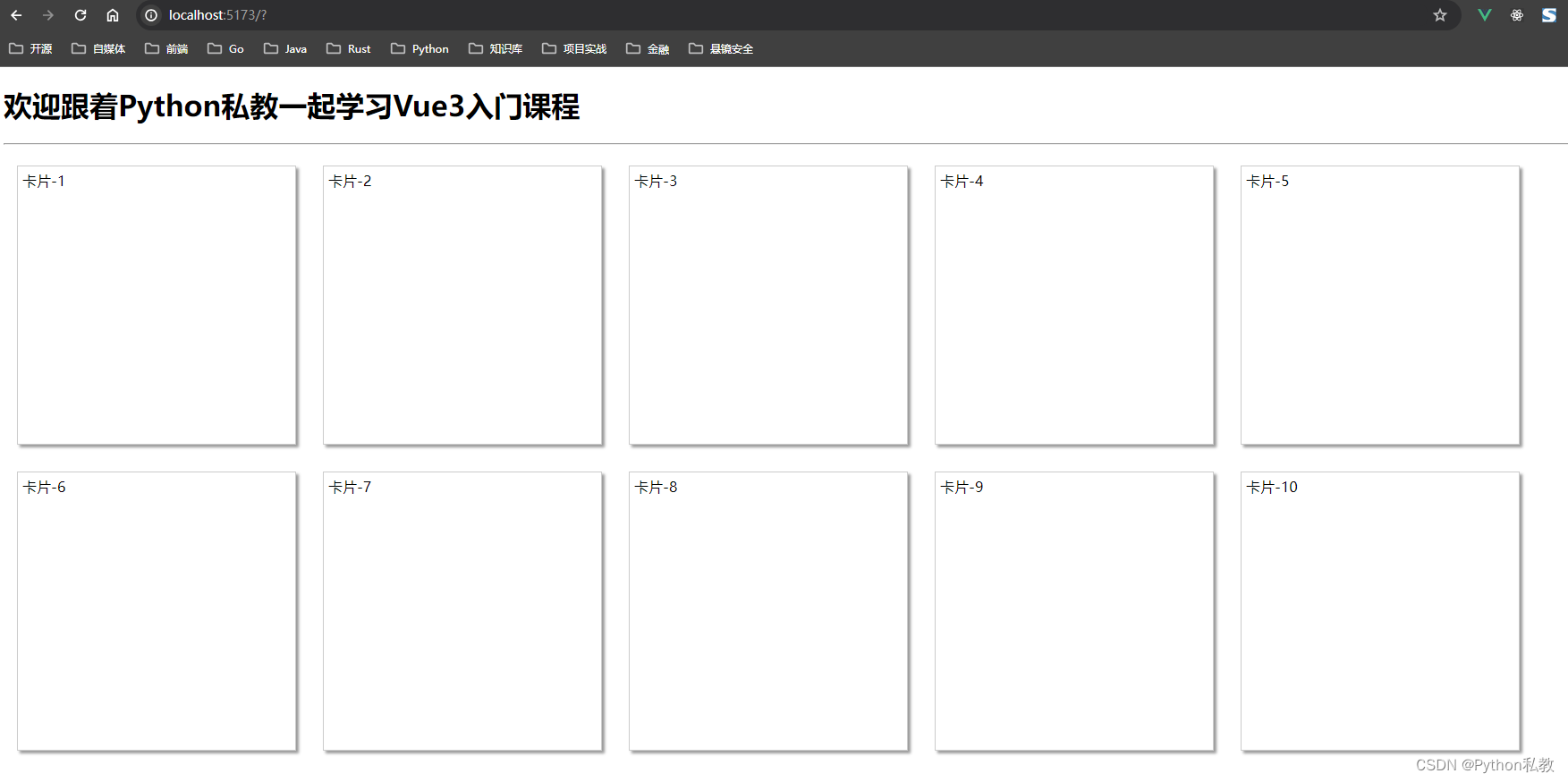The height and width of the screenshot is (782, 1568).
Task: Open the 项目实战 bookmarks folder
Action: (574, 48)
